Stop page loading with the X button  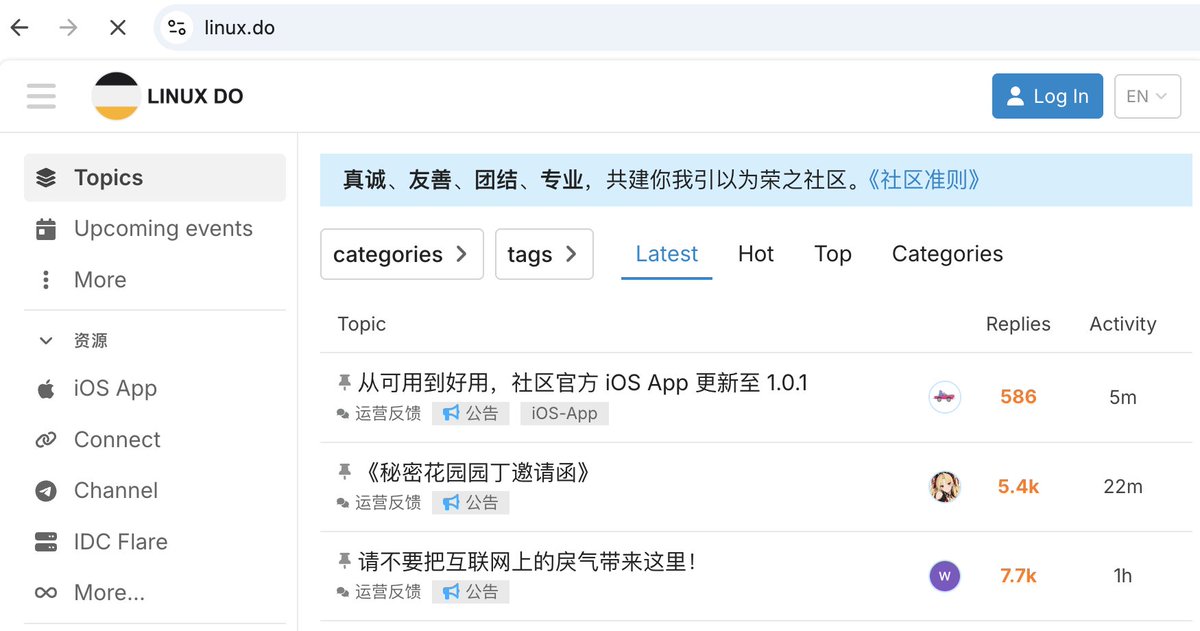(x=118, y=28)
